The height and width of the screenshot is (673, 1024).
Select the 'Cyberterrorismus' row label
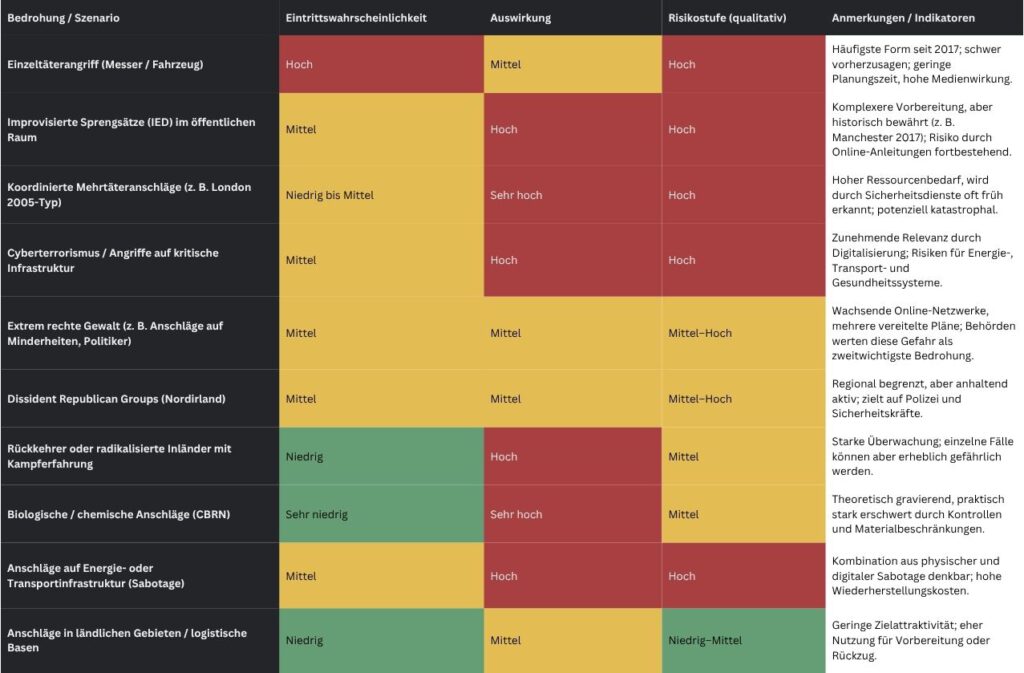pos(112,260)
